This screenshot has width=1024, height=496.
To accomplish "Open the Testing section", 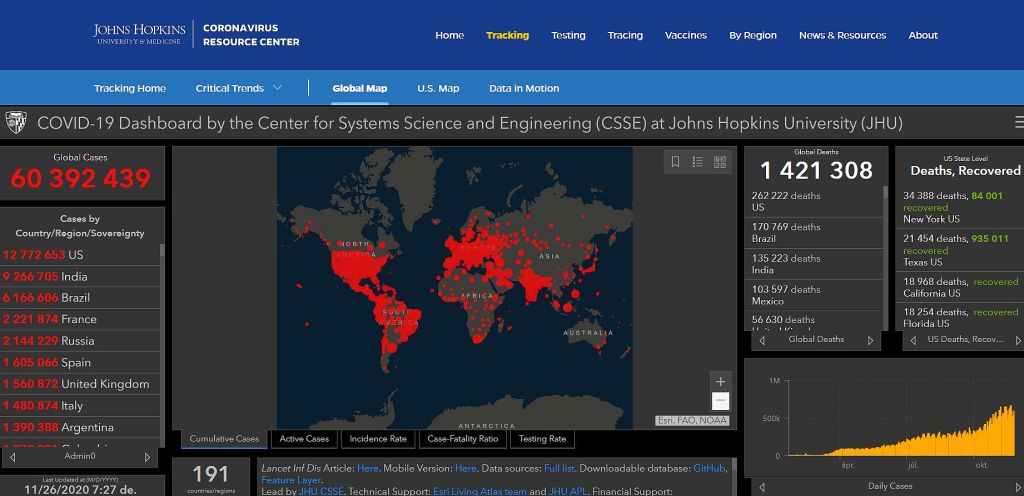I will (568, 35).
